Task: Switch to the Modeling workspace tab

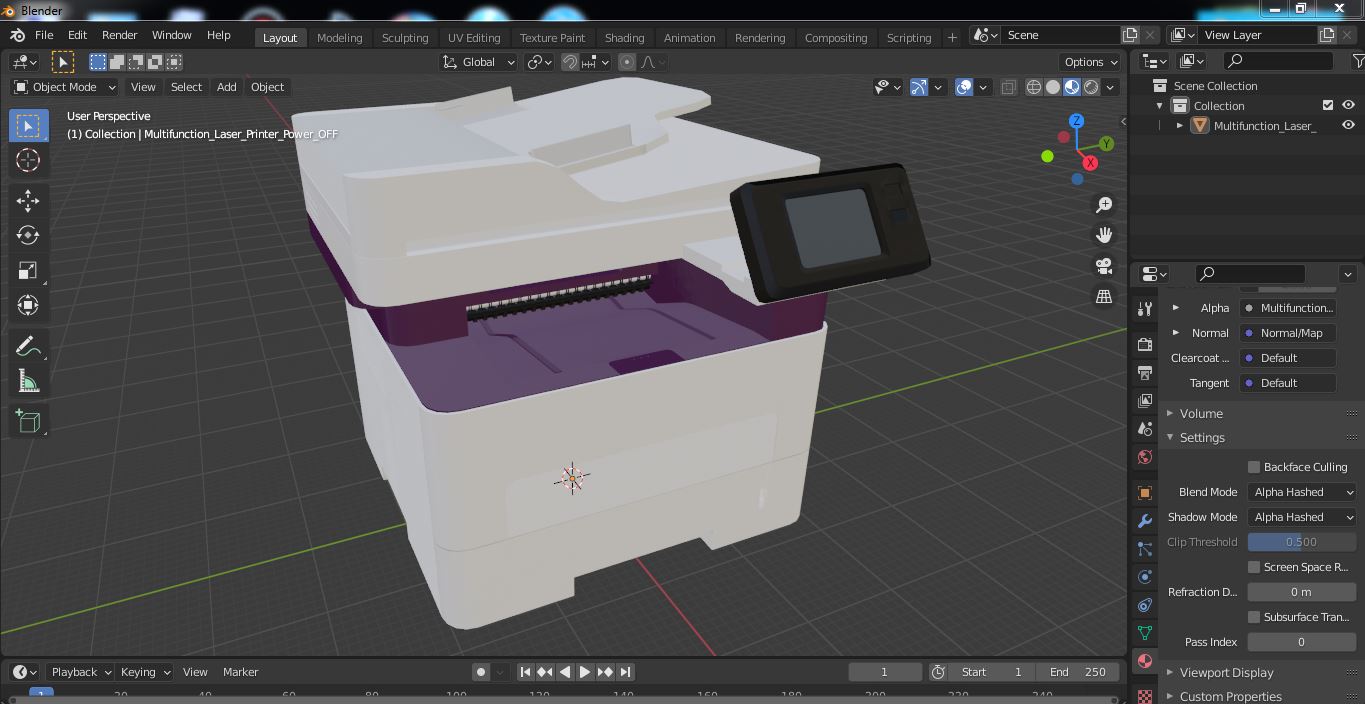Action: pos(339,37)
